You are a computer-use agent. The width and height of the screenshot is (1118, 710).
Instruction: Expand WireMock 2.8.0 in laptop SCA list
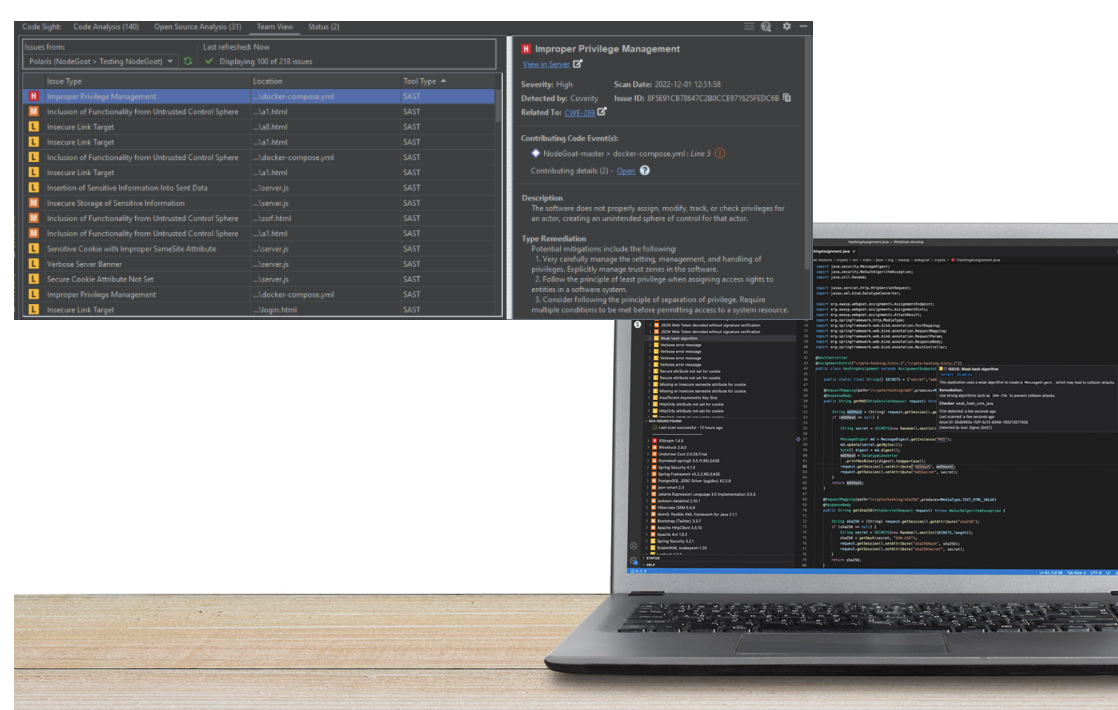tap(648, 448)
